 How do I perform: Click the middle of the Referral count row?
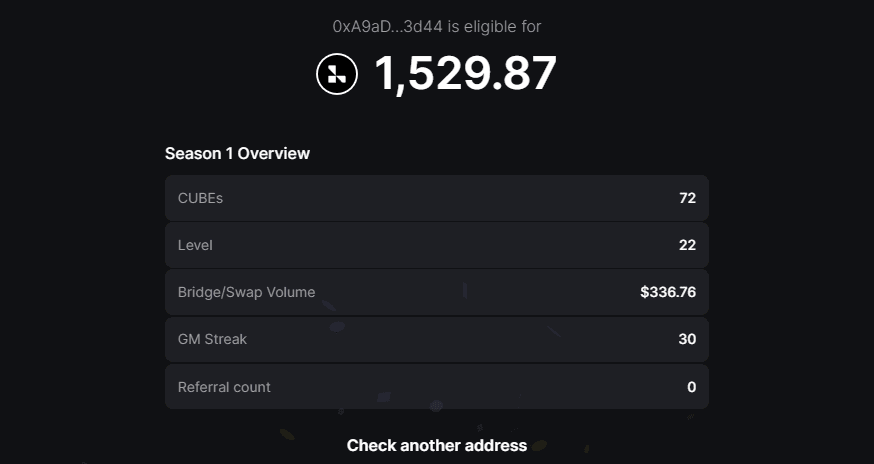437,387
